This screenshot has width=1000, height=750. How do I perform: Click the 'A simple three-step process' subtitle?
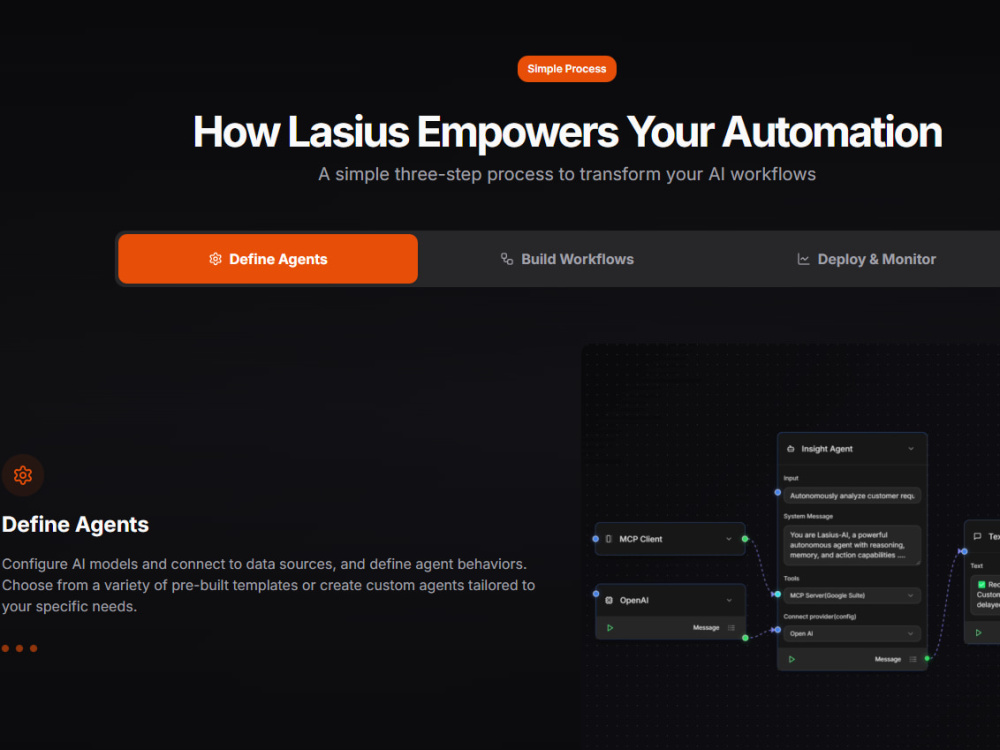pos(567,174)
